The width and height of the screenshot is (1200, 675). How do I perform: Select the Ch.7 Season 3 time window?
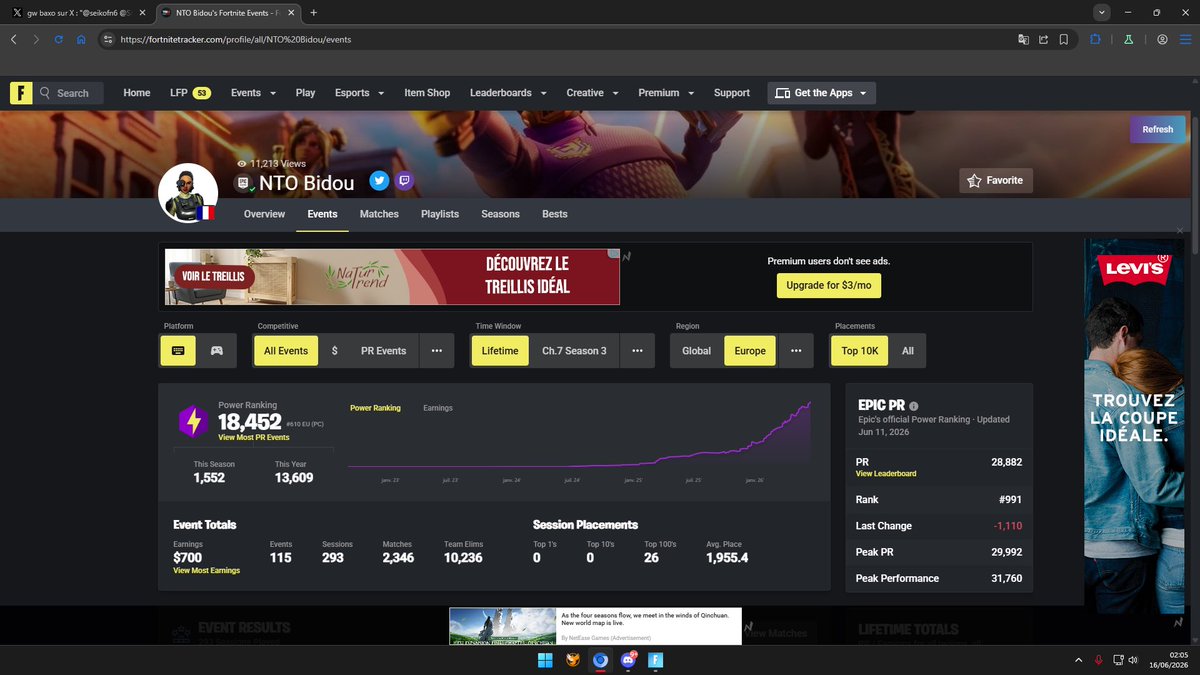pyautogui.click(x=574, y=351)
